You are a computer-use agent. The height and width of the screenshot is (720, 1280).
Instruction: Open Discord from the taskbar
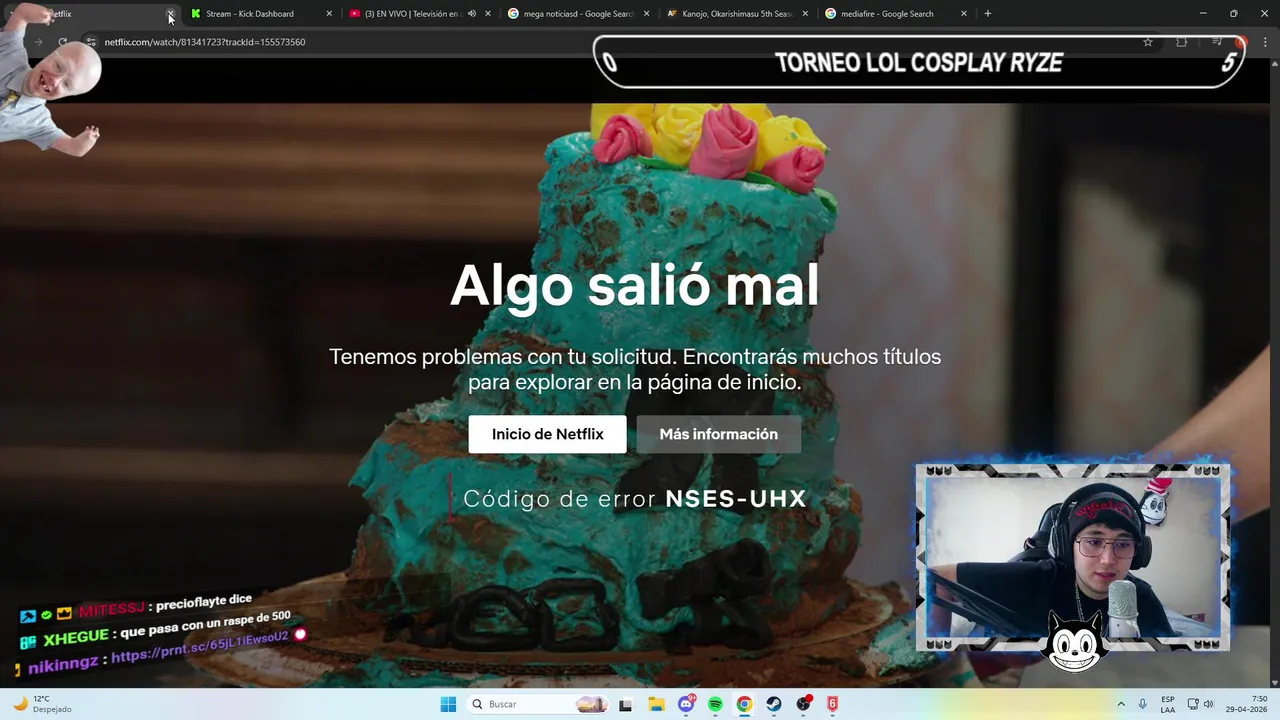[x=686, y=704]
